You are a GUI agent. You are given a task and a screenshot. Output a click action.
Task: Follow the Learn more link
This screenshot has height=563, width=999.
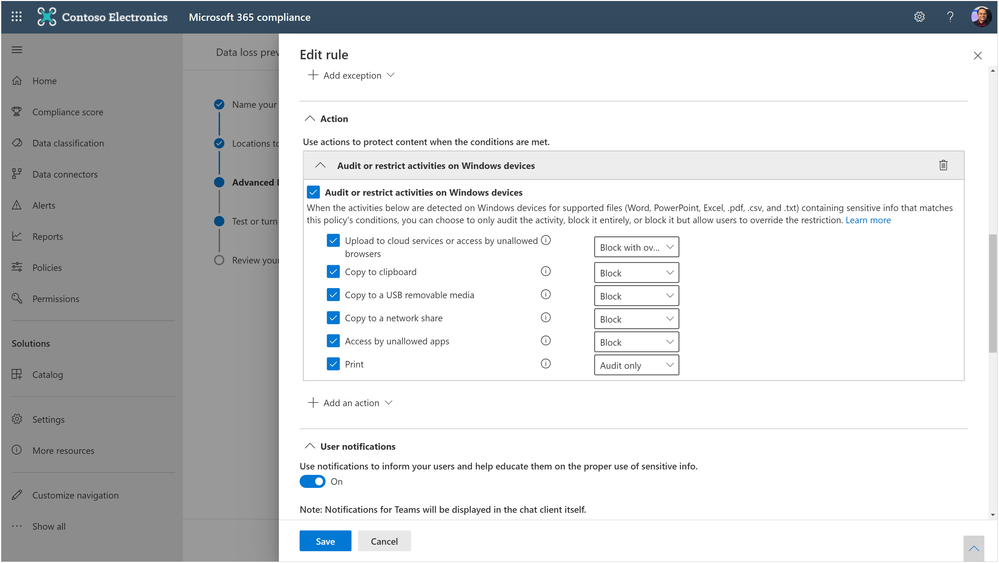[868, 220]
